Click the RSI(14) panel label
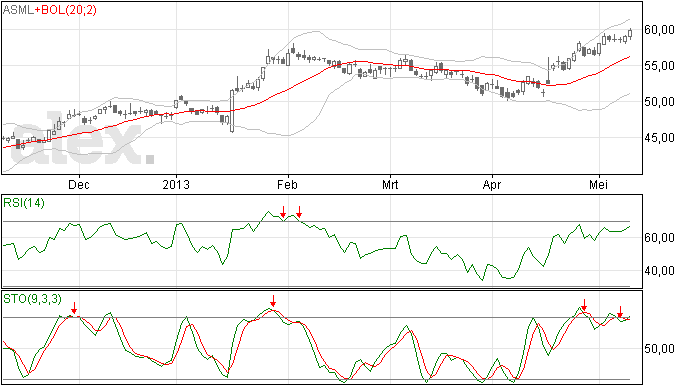 coord(24,203)
